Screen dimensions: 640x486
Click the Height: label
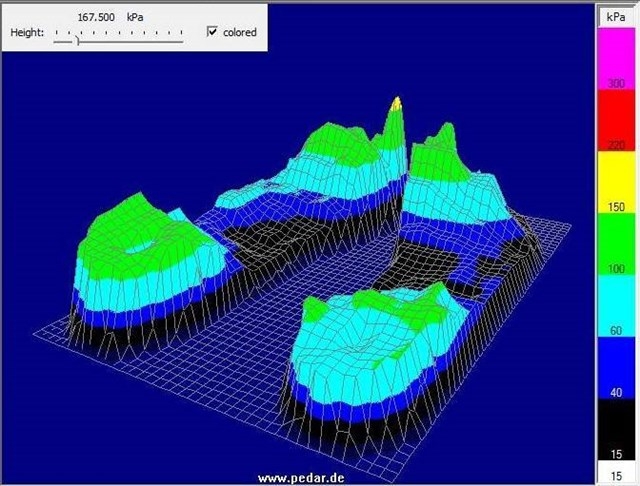(27, 32)
